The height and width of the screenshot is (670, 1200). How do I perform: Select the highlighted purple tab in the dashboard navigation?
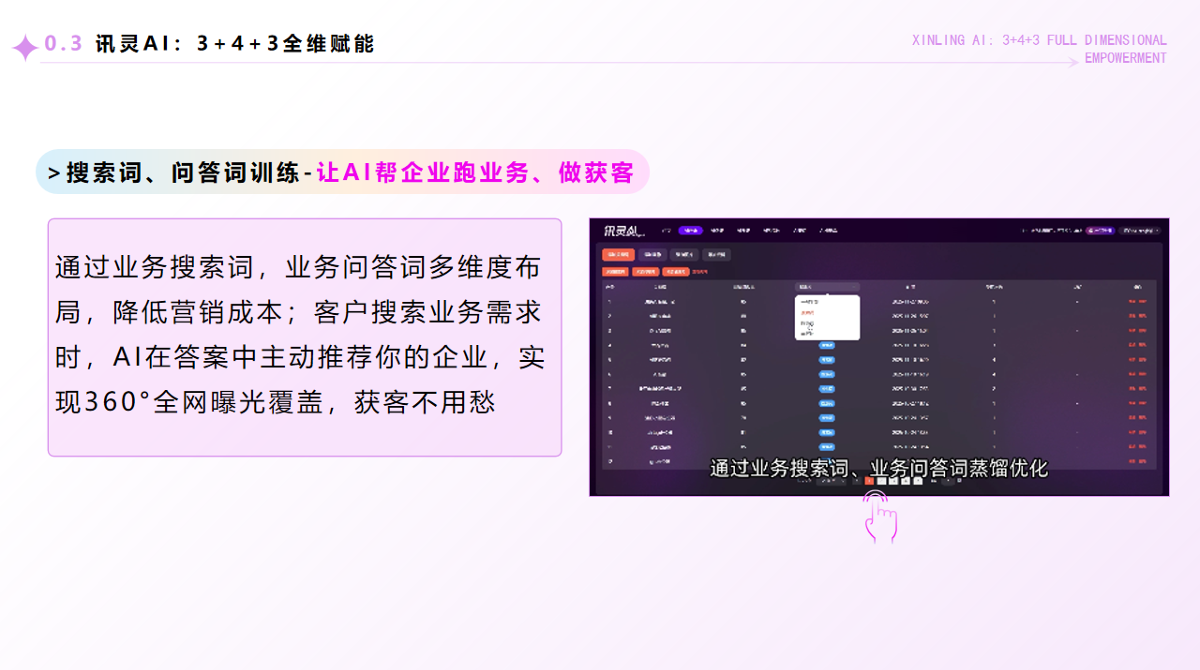coord(691,230)
